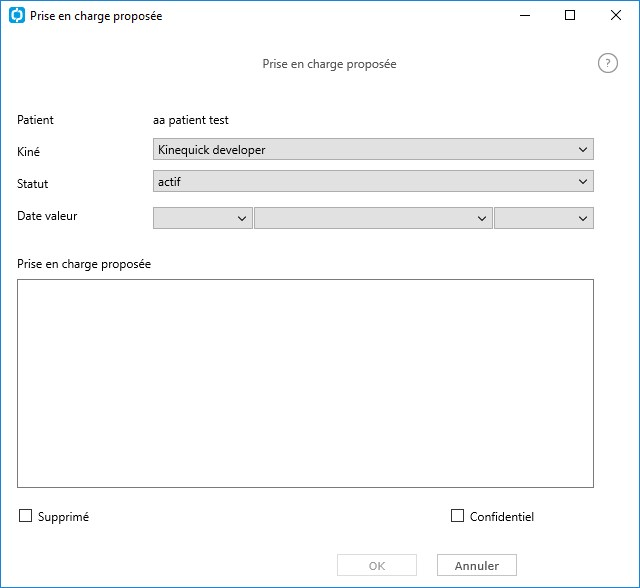Click the Statut dropdown chevron arrow
The width and height of the screenshot is (640, 588).
pos(583,182)
